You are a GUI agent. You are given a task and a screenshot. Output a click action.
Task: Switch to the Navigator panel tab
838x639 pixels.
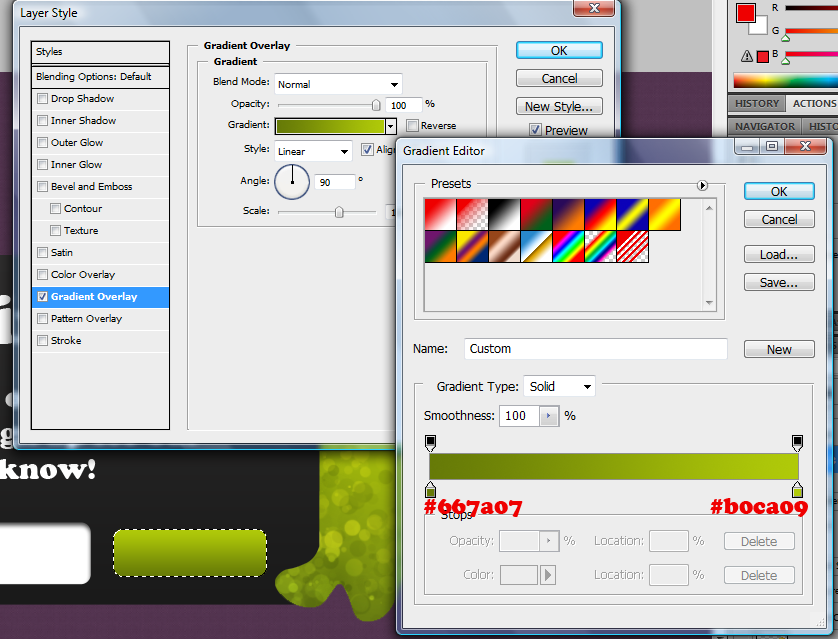pyautogui.click(x=765, y=127)
